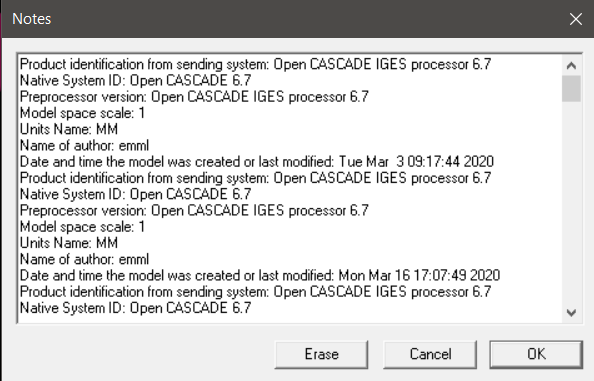Cancel the Notes dialog
The image size is (594, 381).
(x=430, y=354)
